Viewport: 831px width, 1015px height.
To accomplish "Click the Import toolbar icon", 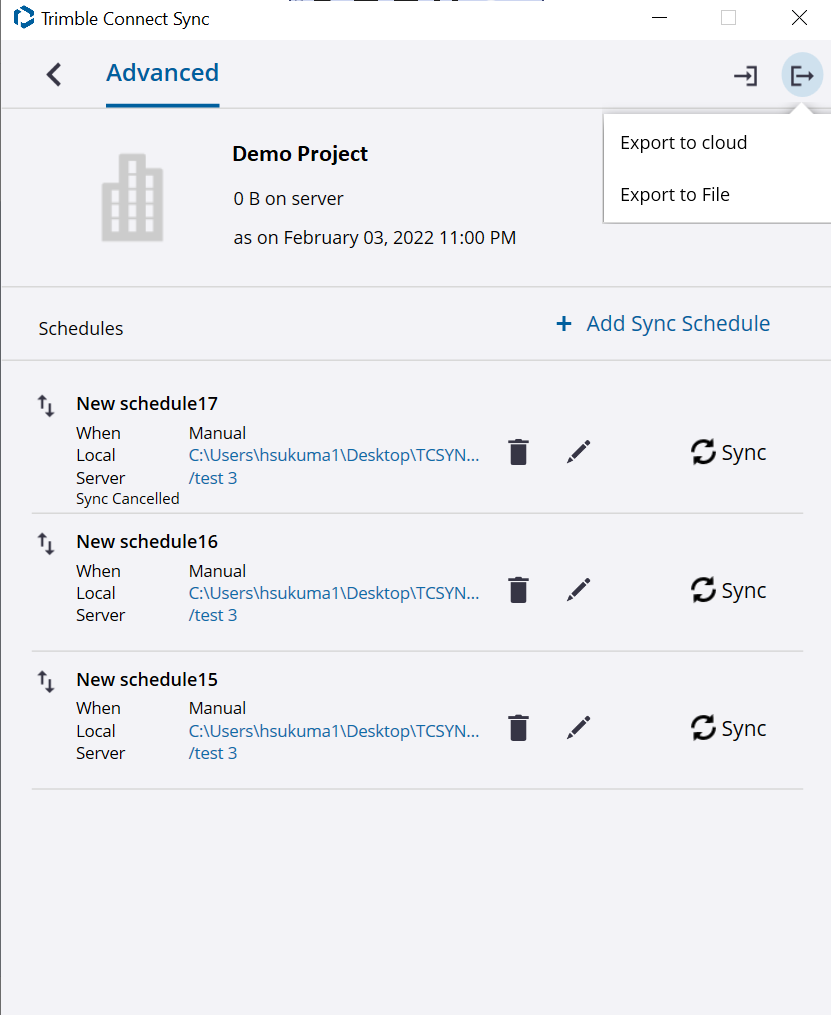I will coord(745,75).
